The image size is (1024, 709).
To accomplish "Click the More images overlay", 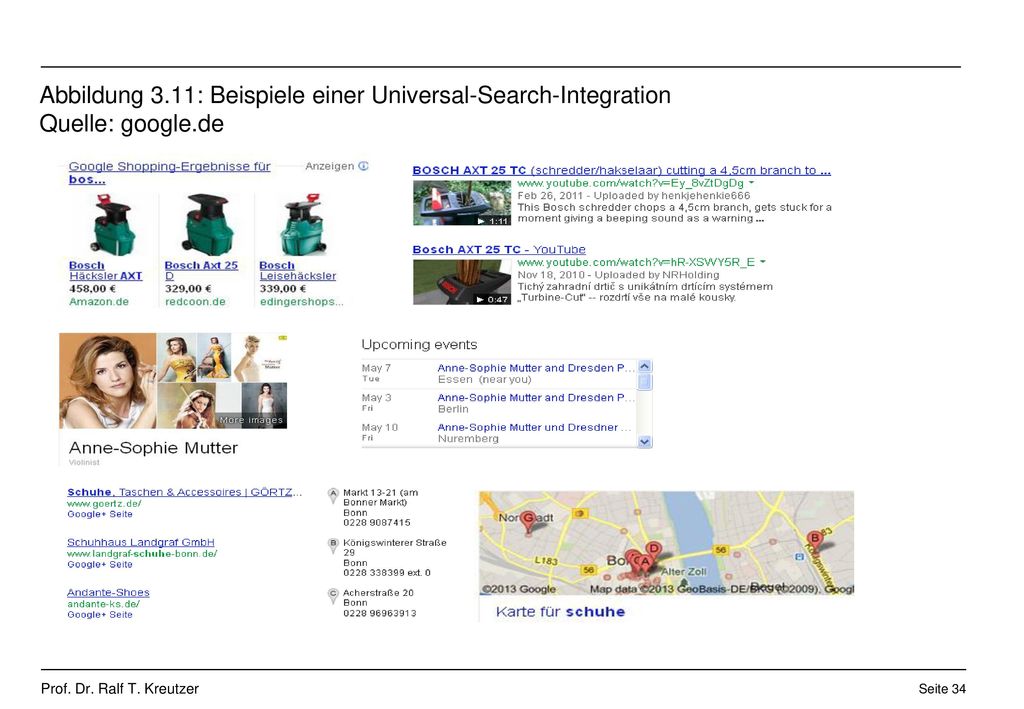I will click(251, 420).
